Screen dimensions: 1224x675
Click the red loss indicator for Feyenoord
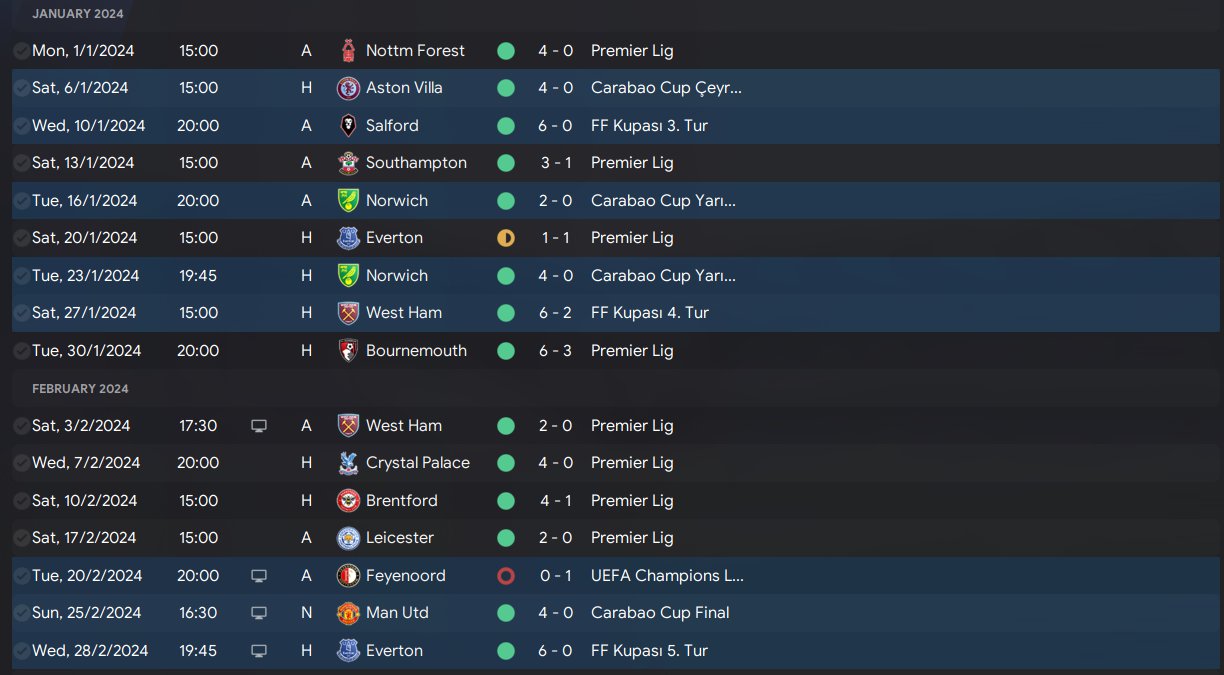point(506,576)
